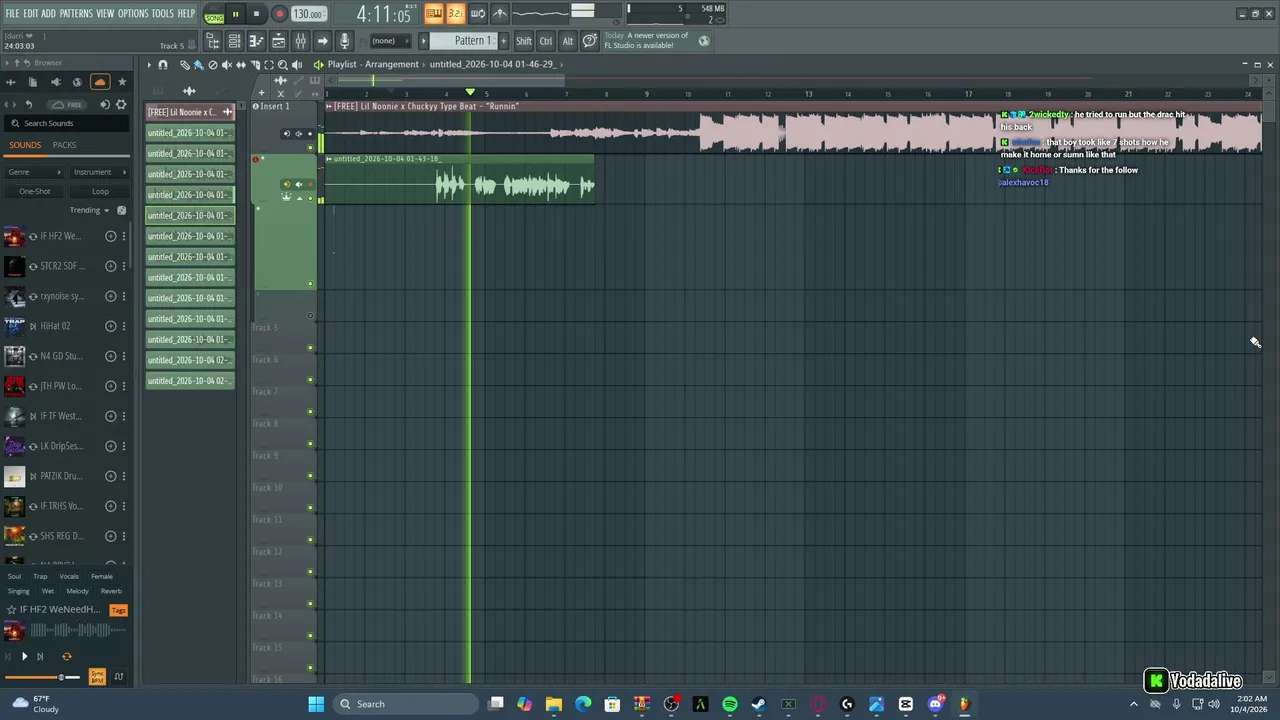Viewport: 1280px width, 720px height.
Task: Open the Piano roll from the toolbar
Action: tap(256, 41)
